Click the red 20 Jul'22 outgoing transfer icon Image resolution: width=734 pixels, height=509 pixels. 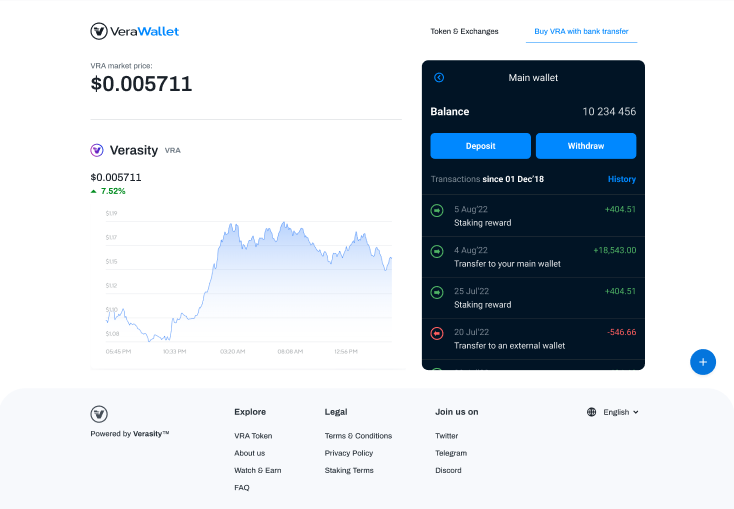pos(437,333)
